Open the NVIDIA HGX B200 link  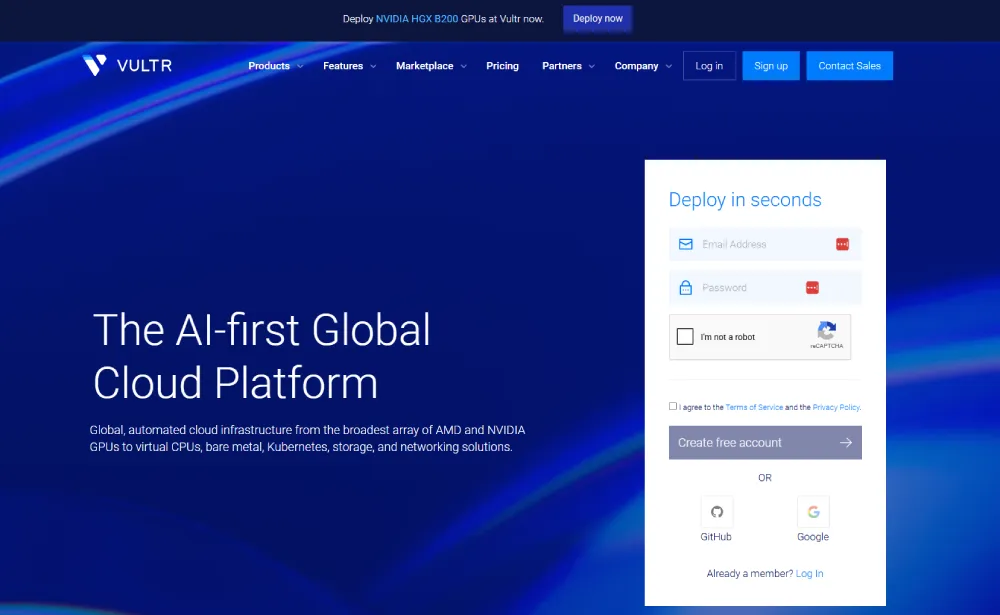pyautogui.click(x=416, y=19)
